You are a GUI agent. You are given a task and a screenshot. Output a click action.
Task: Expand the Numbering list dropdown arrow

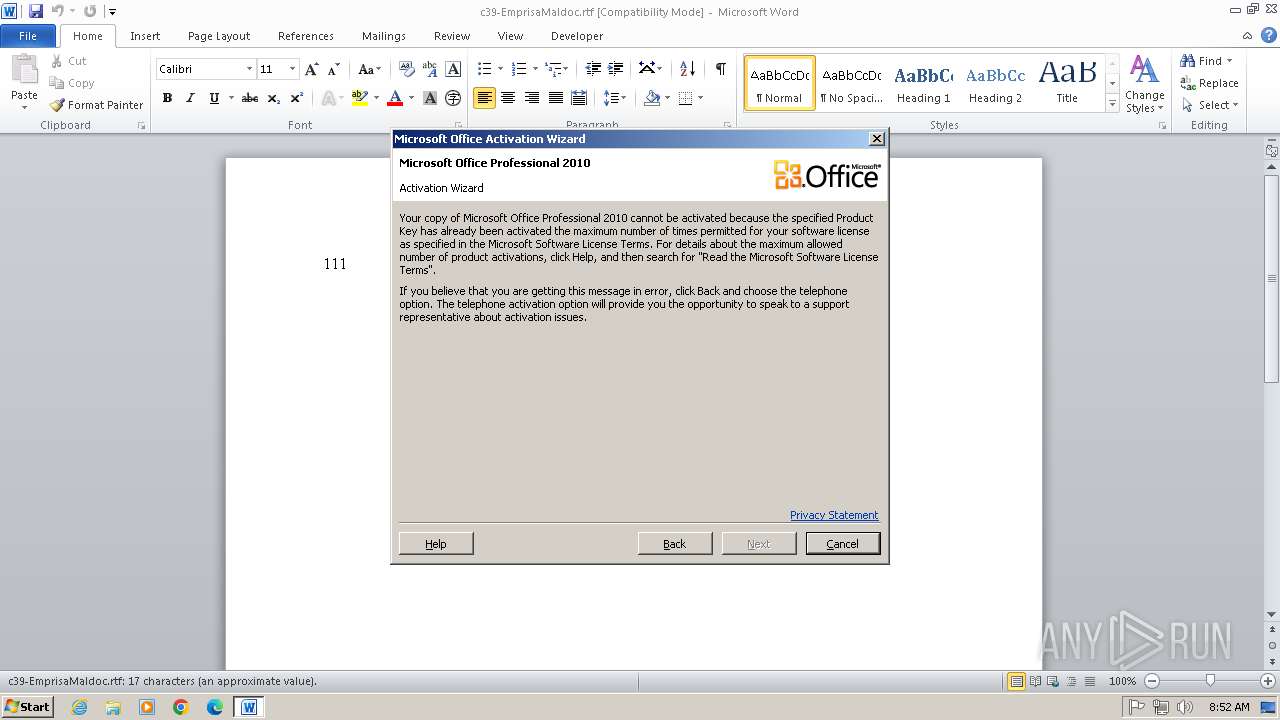[x=535, y=69]
